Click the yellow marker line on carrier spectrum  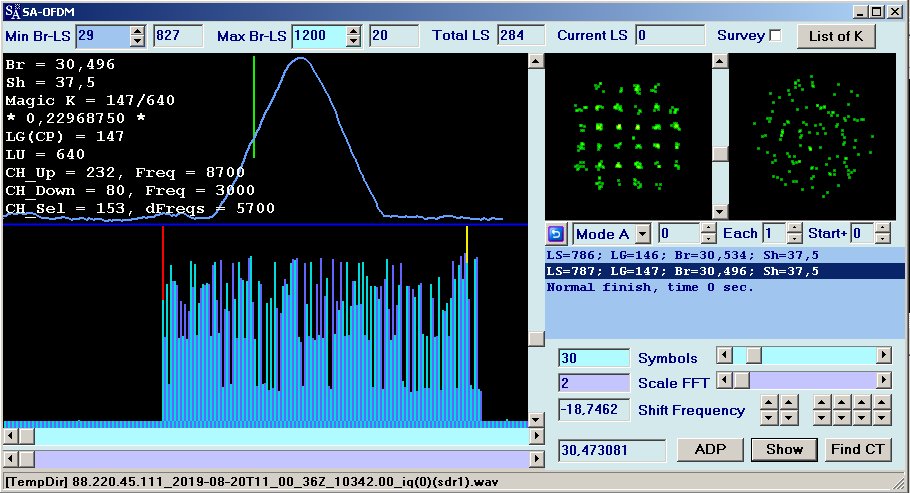coord(467,245)
